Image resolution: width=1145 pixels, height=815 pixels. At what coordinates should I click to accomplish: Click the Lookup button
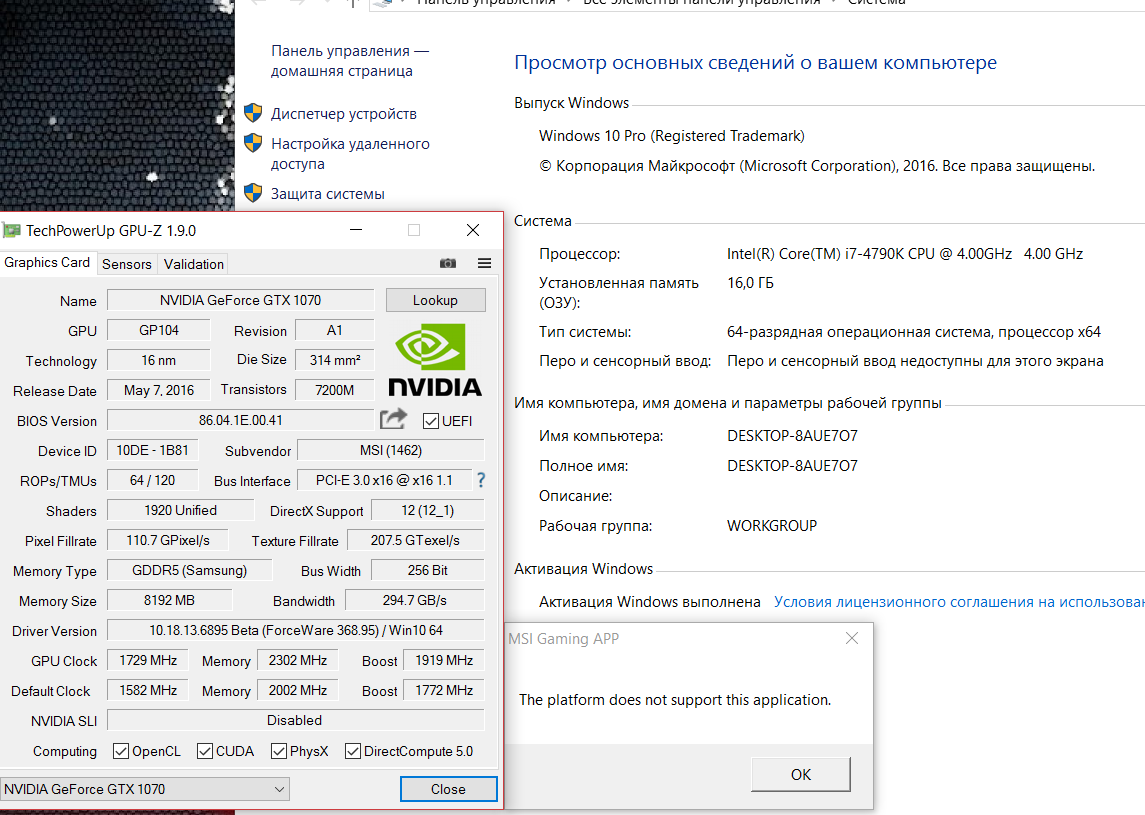435,300
